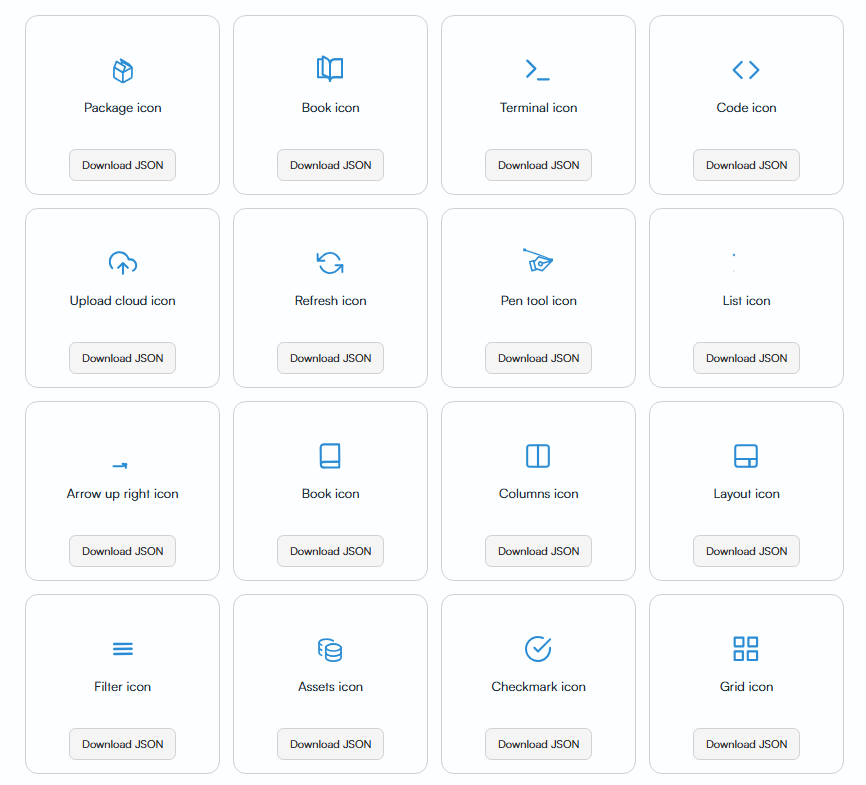The height and width of the screenshot is (785, 866).
Task: Select the Filter icon
Action: coord(122,649)
